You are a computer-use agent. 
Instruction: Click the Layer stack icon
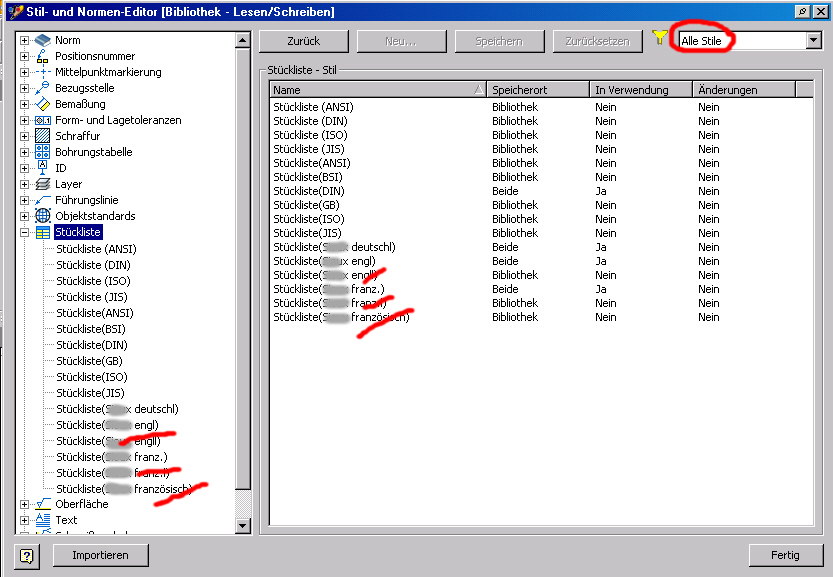[x=42, y=184]
